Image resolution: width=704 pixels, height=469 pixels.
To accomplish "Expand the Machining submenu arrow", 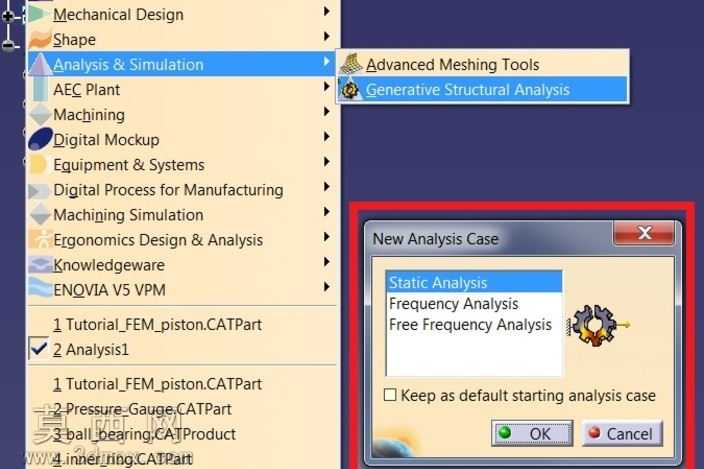I will coord(327,111).
